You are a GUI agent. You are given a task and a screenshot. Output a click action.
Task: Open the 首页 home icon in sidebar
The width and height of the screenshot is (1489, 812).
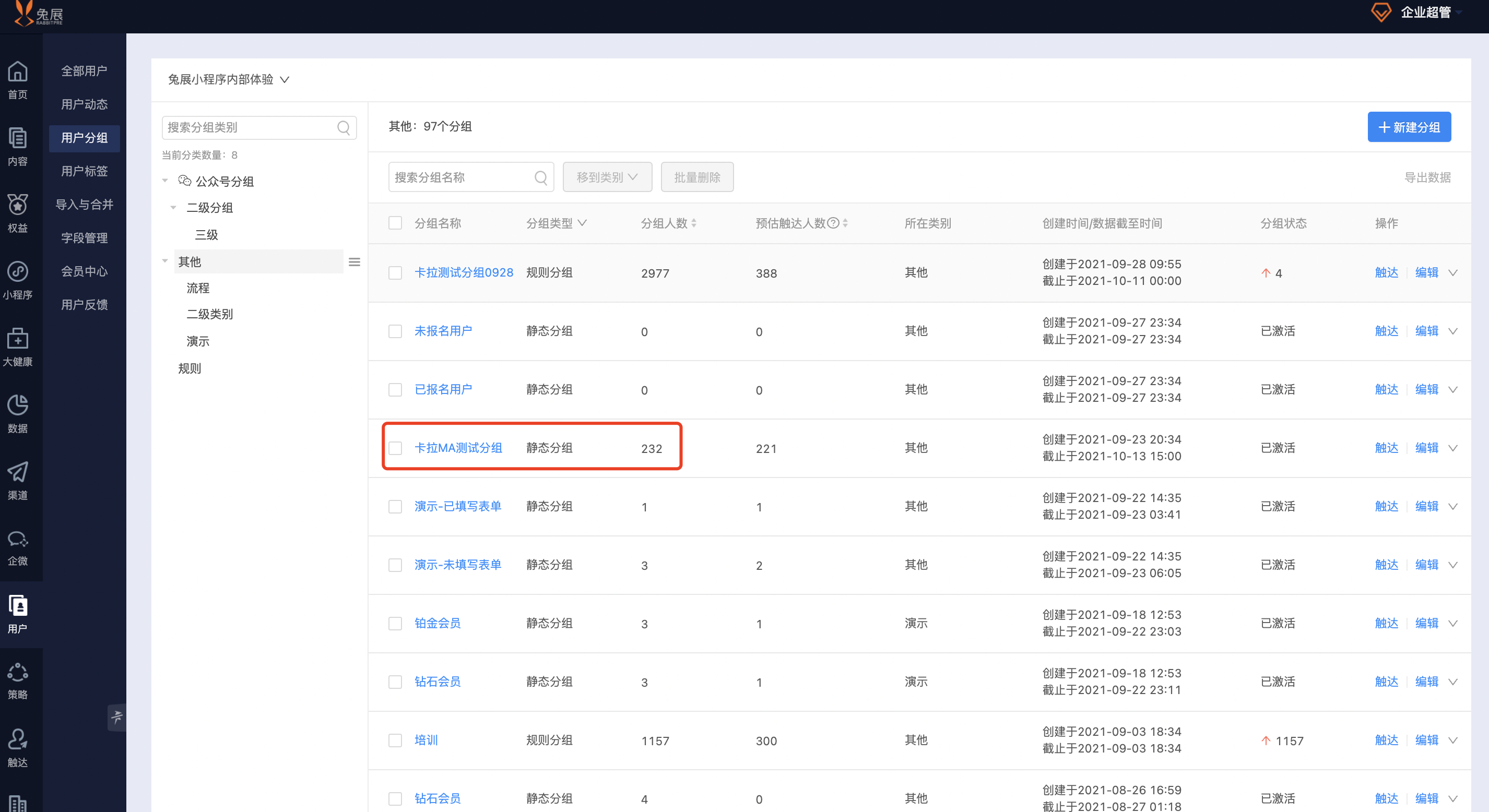tap(17, 71)
